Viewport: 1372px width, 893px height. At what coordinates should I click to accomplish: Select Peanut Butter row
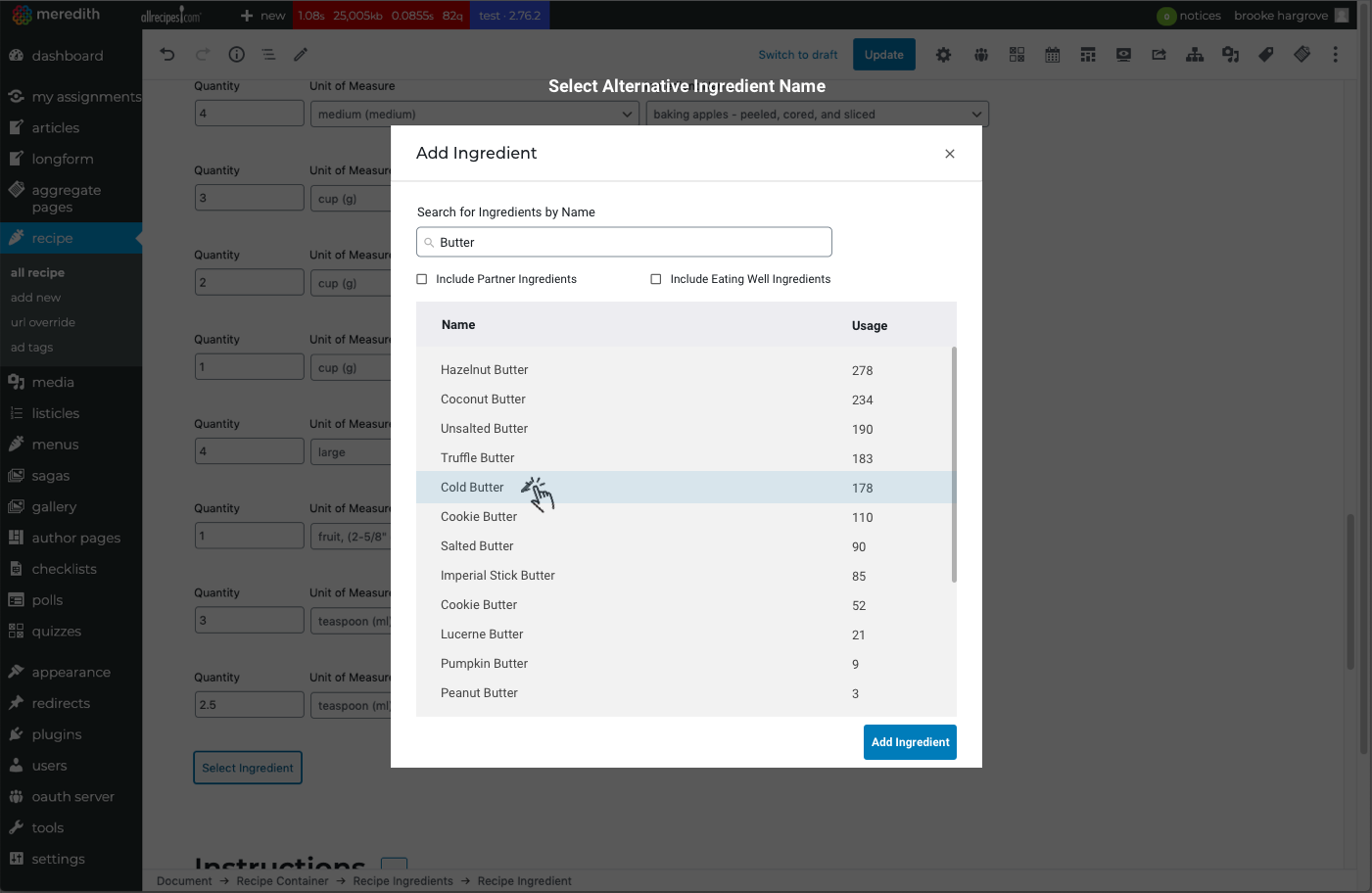point(686,693)
